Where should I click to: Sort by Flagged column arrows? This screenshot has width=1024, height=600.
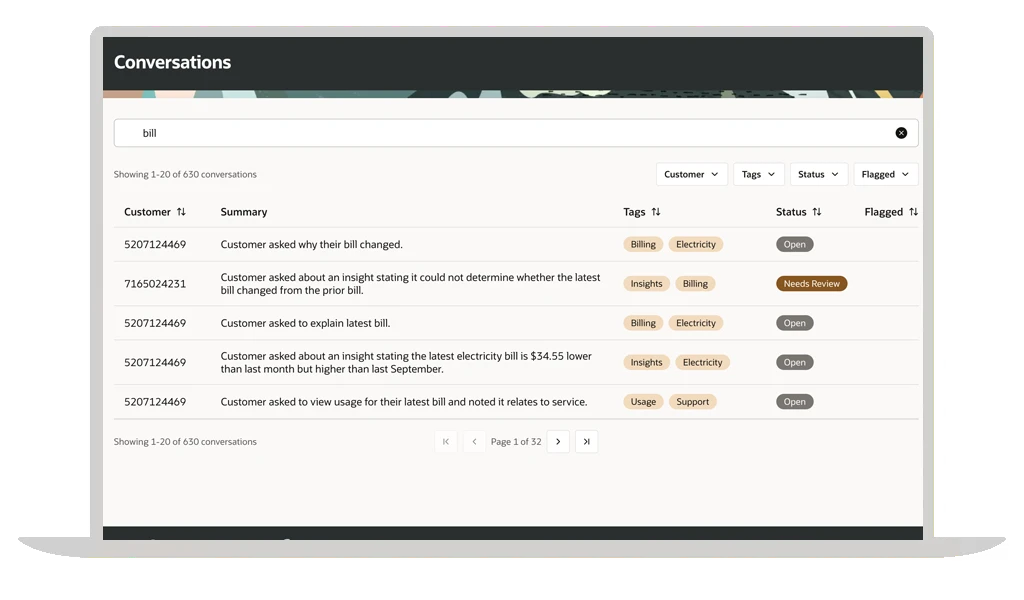(x=913, y=212)
